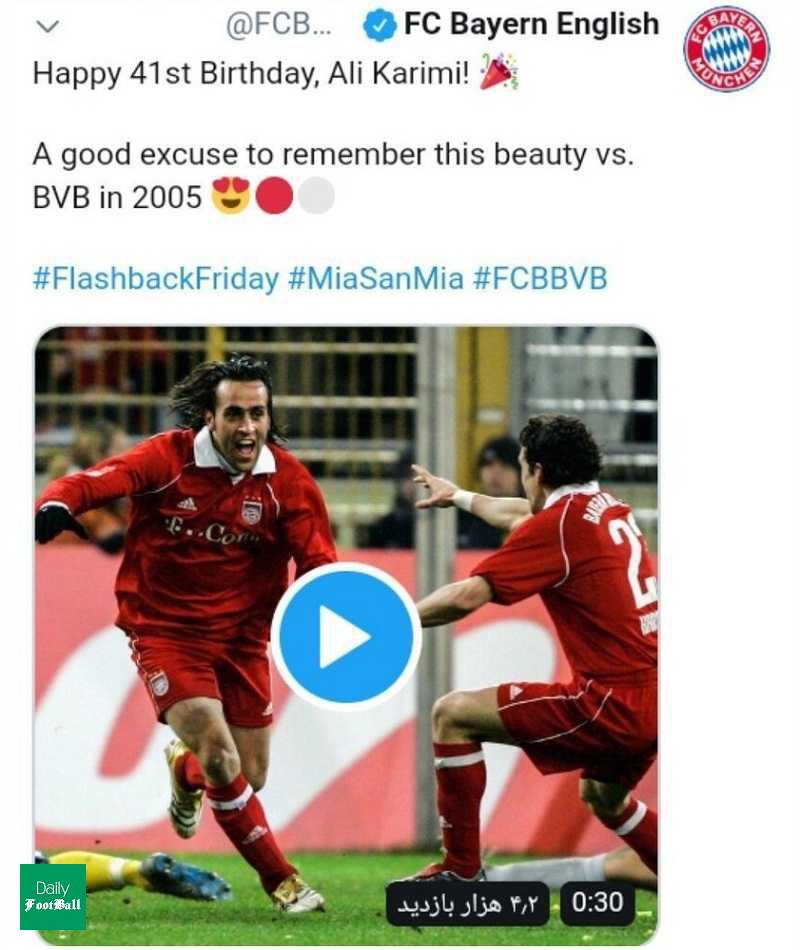Click the blue verified badge icon

(379, 25)
